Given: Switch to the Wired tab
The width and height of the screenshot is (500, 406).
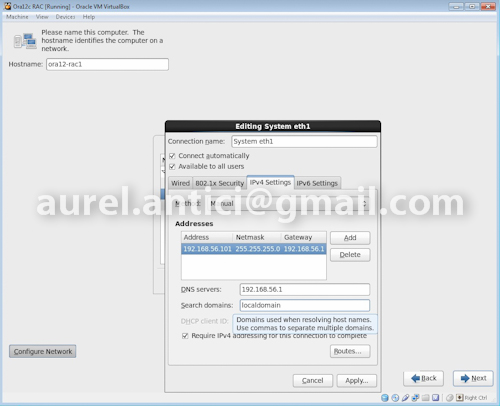Looking at the screenshot, I should (180, 183).
